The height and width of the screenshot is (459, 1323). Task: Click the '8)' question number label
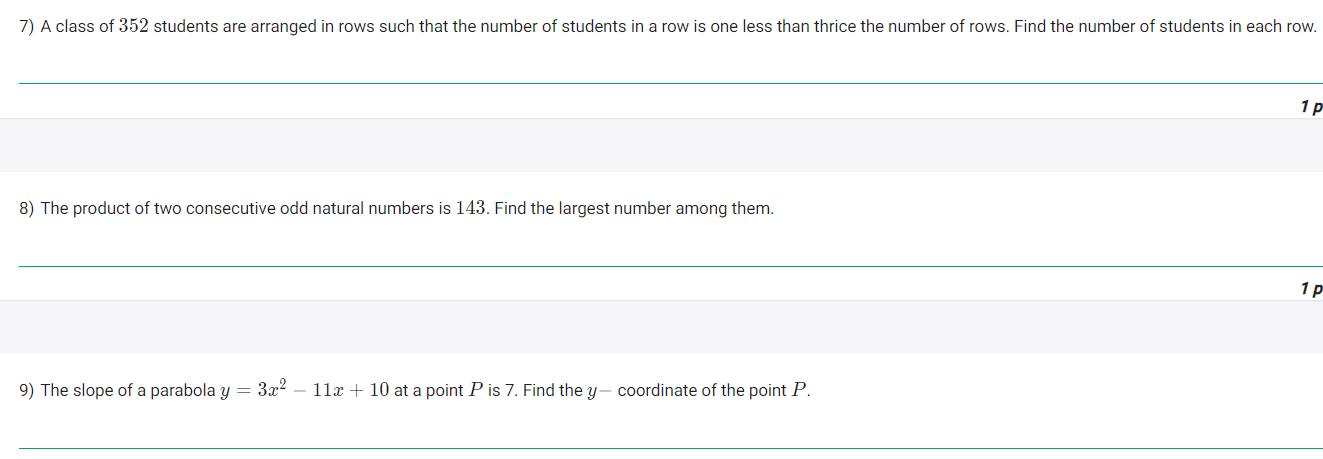point(28,208)
